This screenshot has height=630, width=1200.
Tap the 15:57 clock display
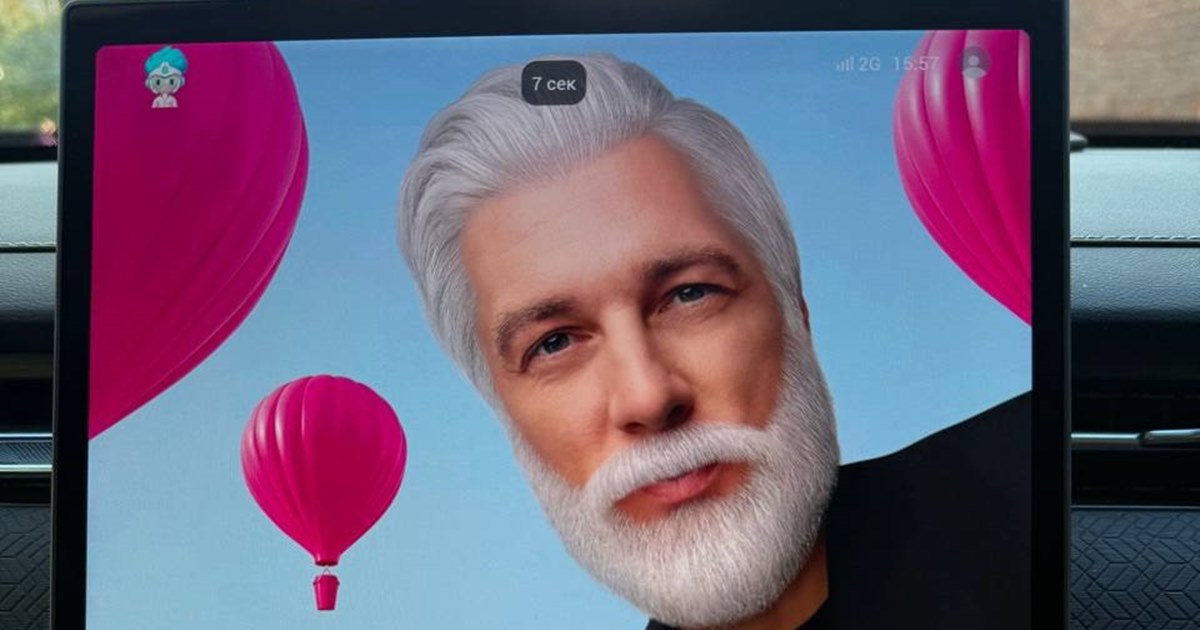[x=916, y=64]
